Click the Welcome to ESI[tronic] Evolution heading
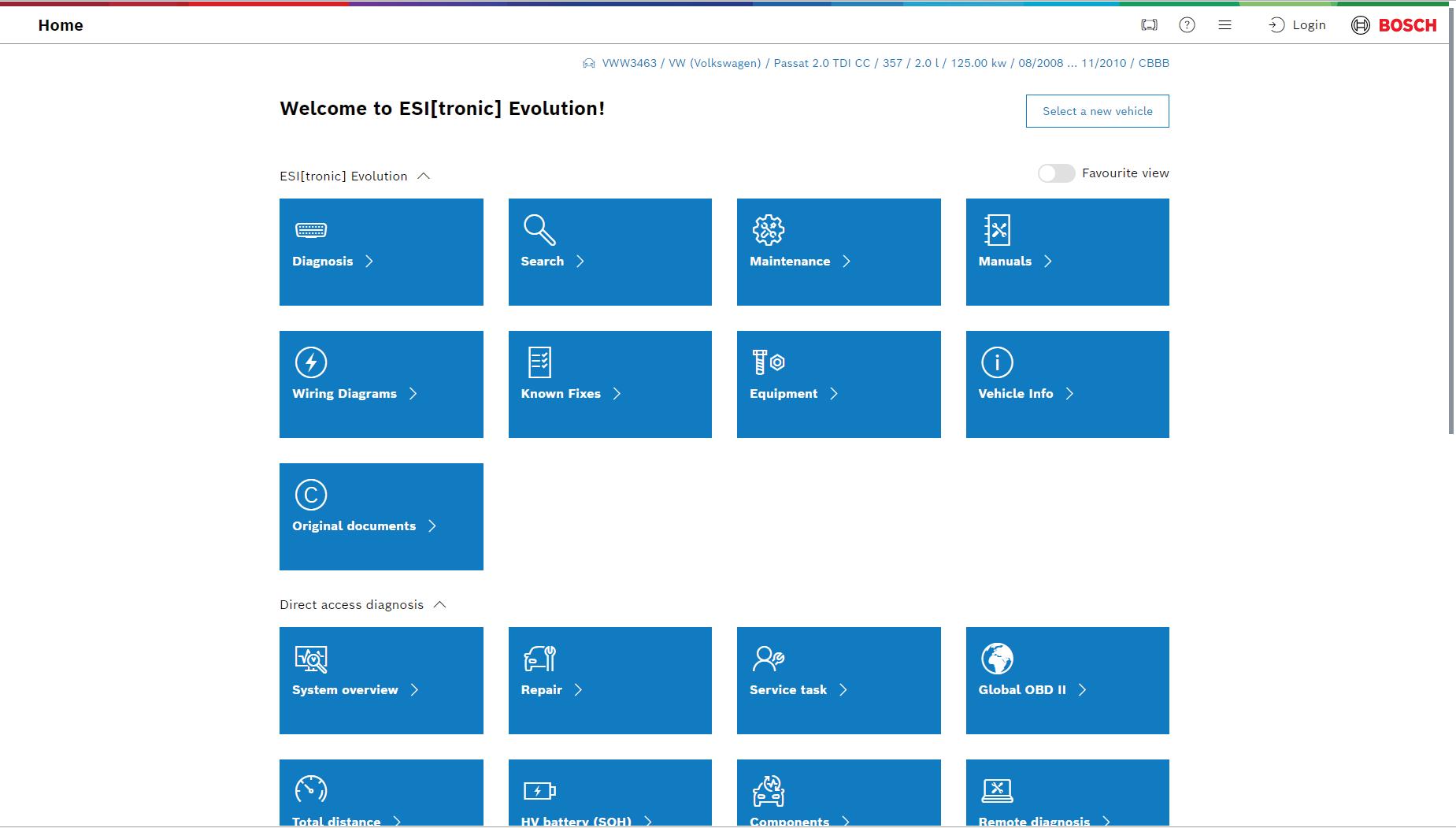This screenshot has width=1456, height=828. 443,109
